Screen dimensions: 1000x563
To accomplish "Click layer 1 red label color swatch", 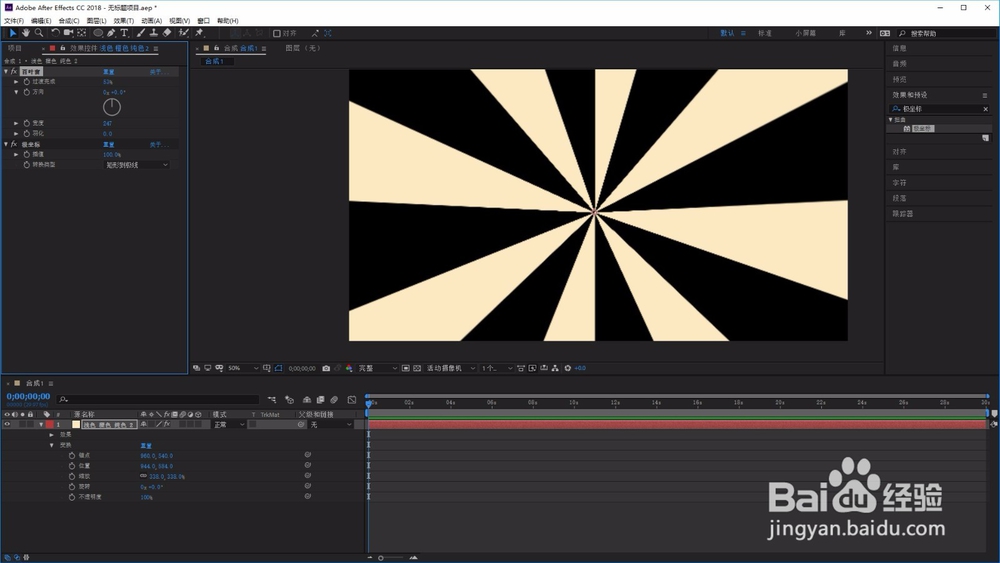I will [50, 425].
